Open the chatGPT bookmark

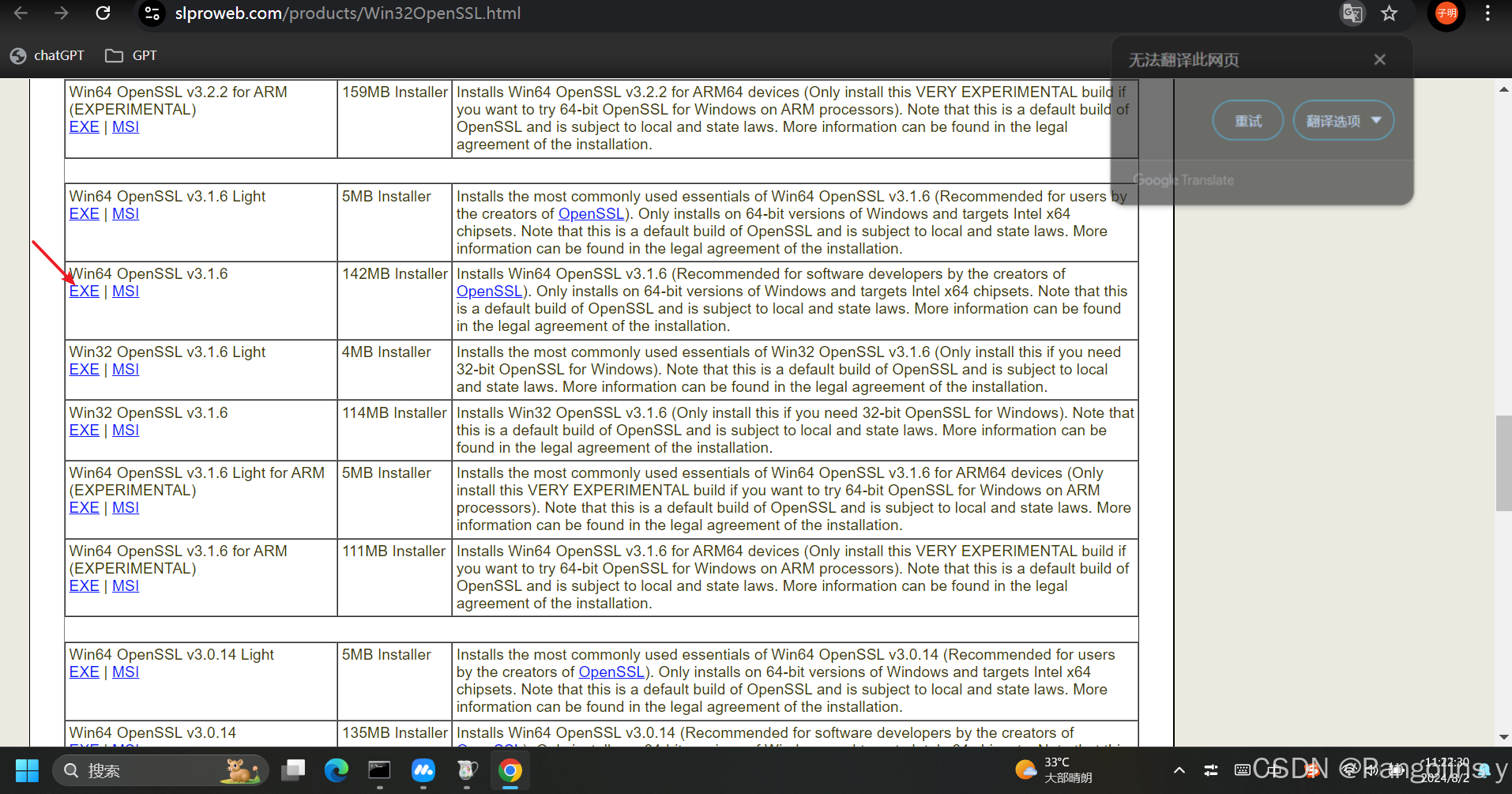[x=47, y=55]
